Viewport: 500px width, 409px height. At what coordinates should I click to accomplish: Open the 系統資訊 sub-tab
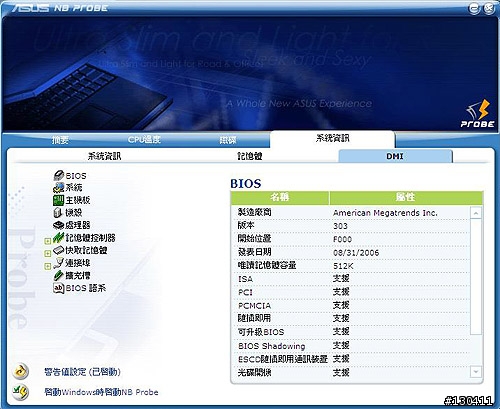coord(104,156)
